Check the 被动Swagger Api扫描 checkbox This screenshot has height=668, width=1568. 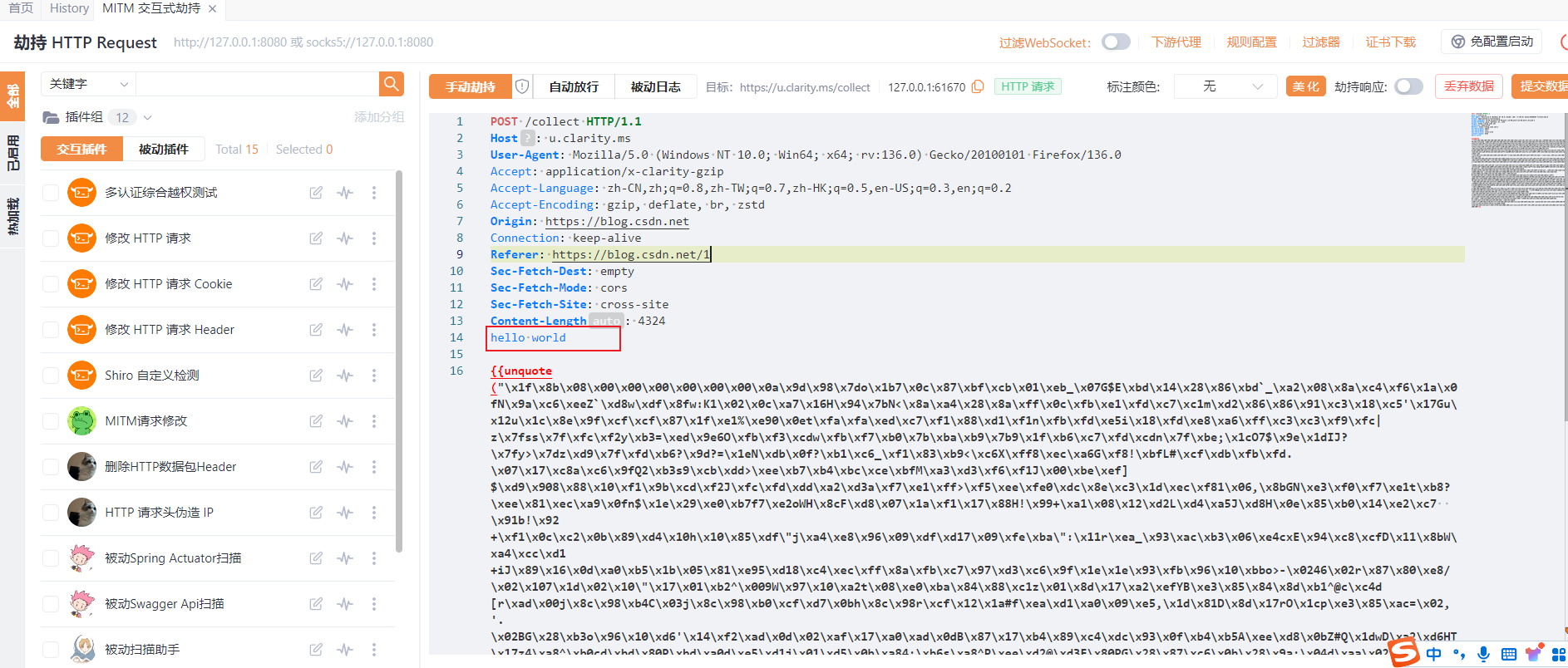[x=51, y=604]
